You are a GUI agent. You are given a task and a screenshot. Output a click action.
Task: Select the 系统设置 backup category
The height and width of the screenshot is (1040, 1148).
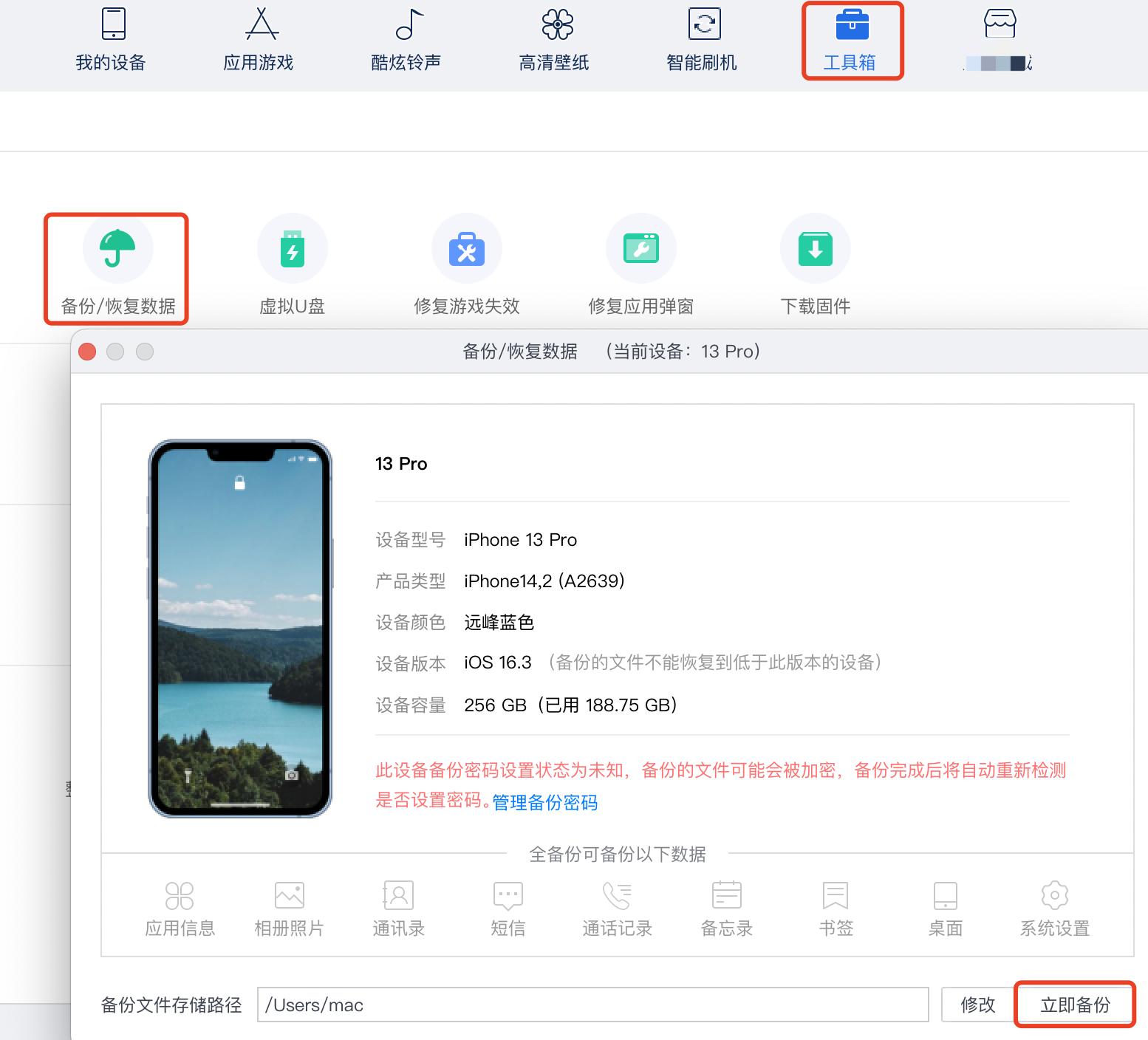tap(1054, 907)
